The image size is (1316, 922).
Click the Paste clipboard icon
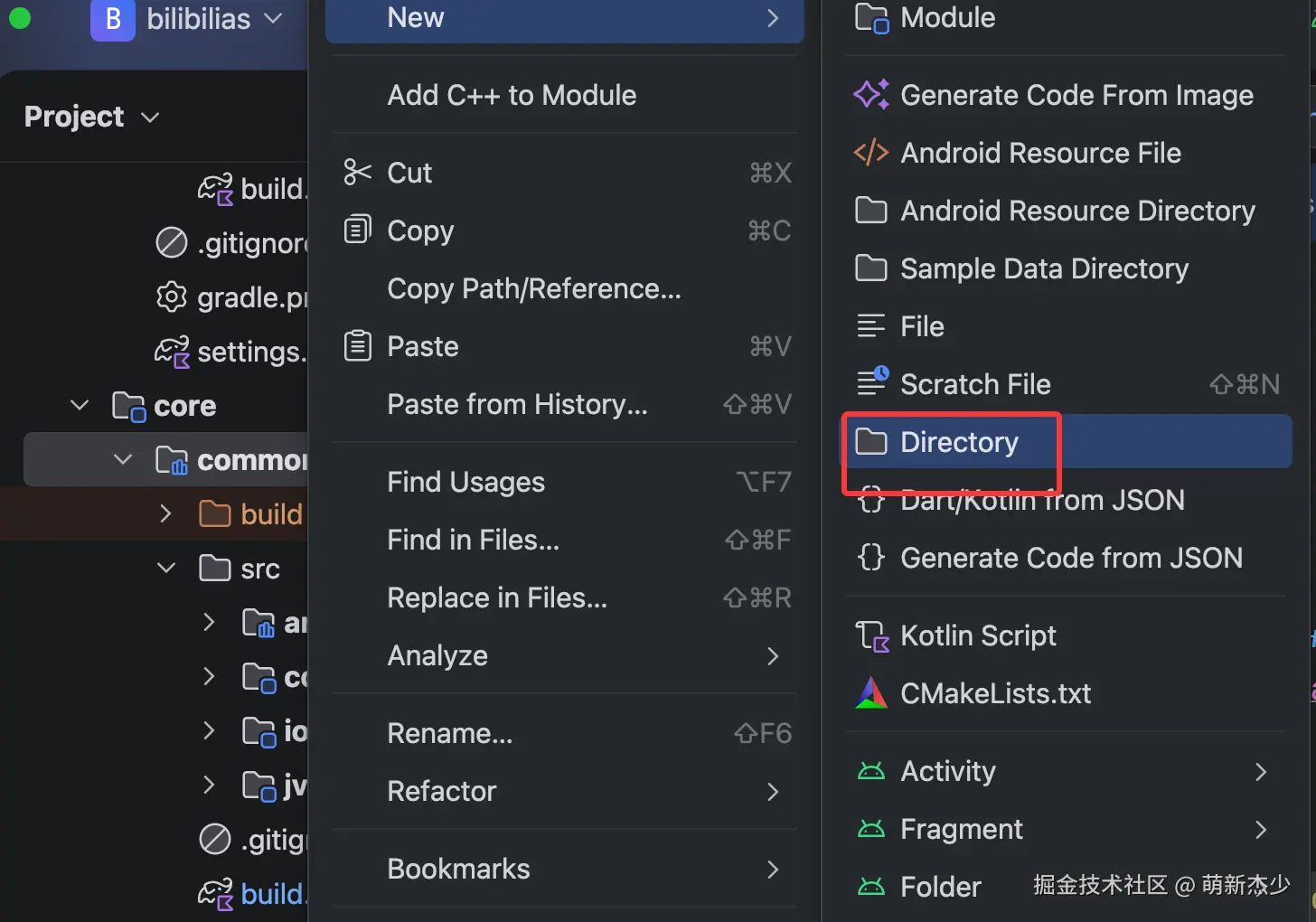[358, 345]
